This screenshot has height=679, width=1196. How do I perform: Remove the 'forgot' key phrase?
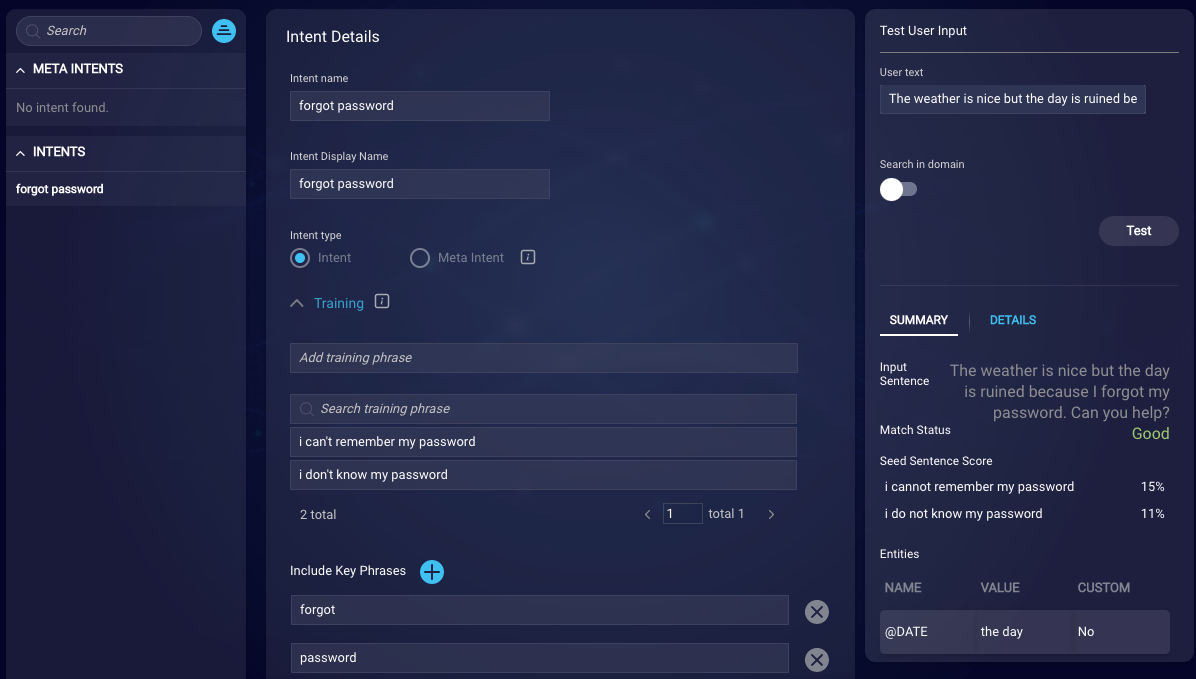click(817, 612)
